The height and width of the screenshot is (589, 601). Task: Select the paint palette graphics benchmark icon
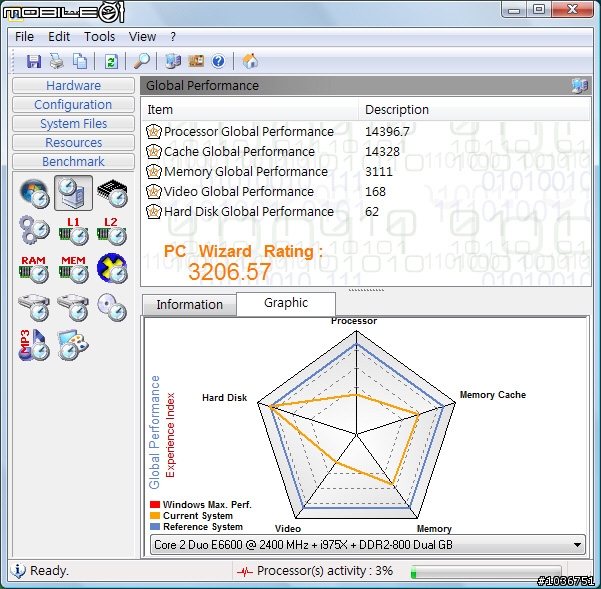coord(73,345)
